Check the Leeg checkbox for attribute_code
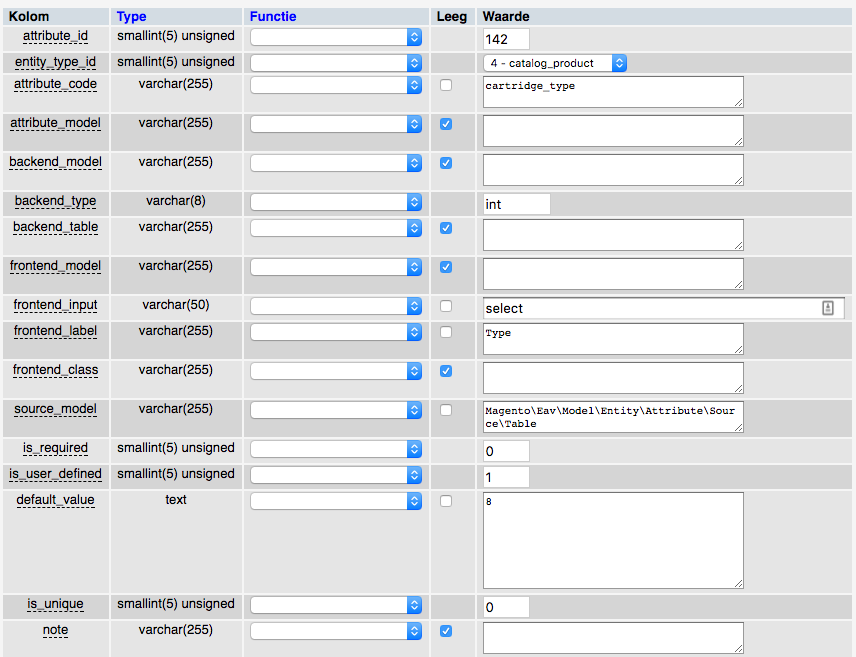Image resolution: width=856 pixels, height=657 pixels. [x=445, y=85]
